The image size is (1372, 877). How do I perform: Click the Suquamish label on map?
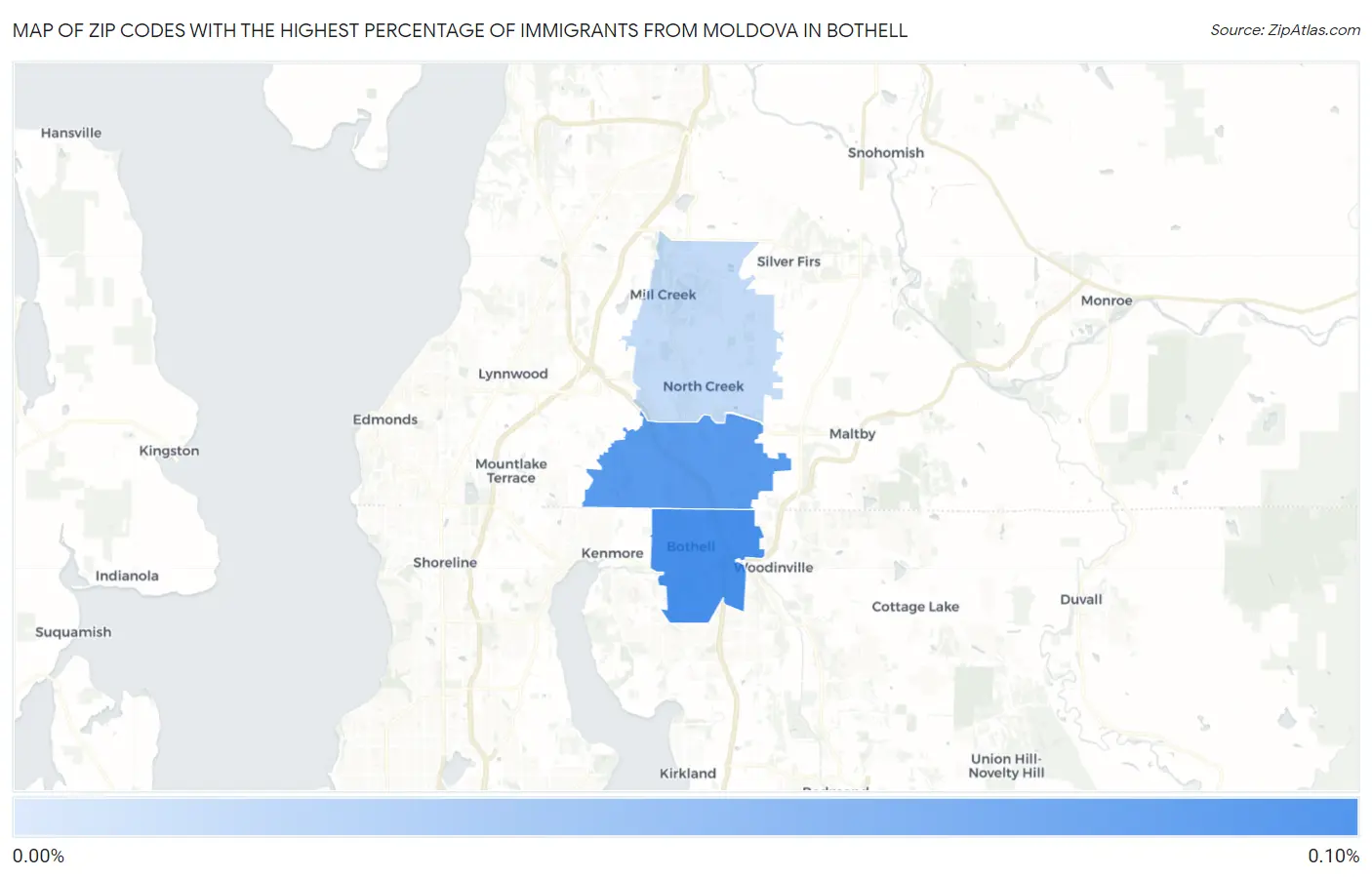click(73, 632)
